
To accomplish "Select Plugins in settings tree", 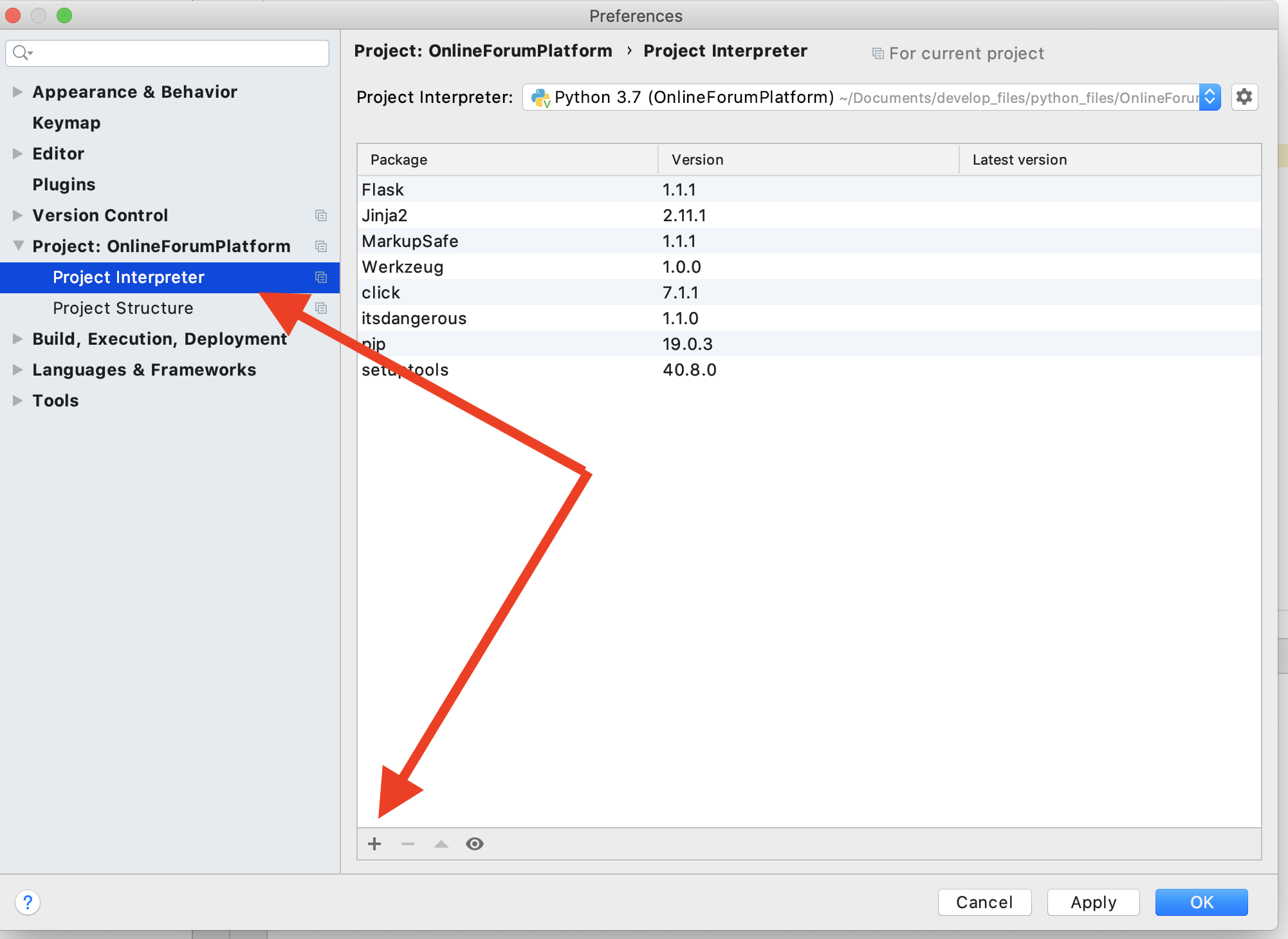I will tap(64, 185).
